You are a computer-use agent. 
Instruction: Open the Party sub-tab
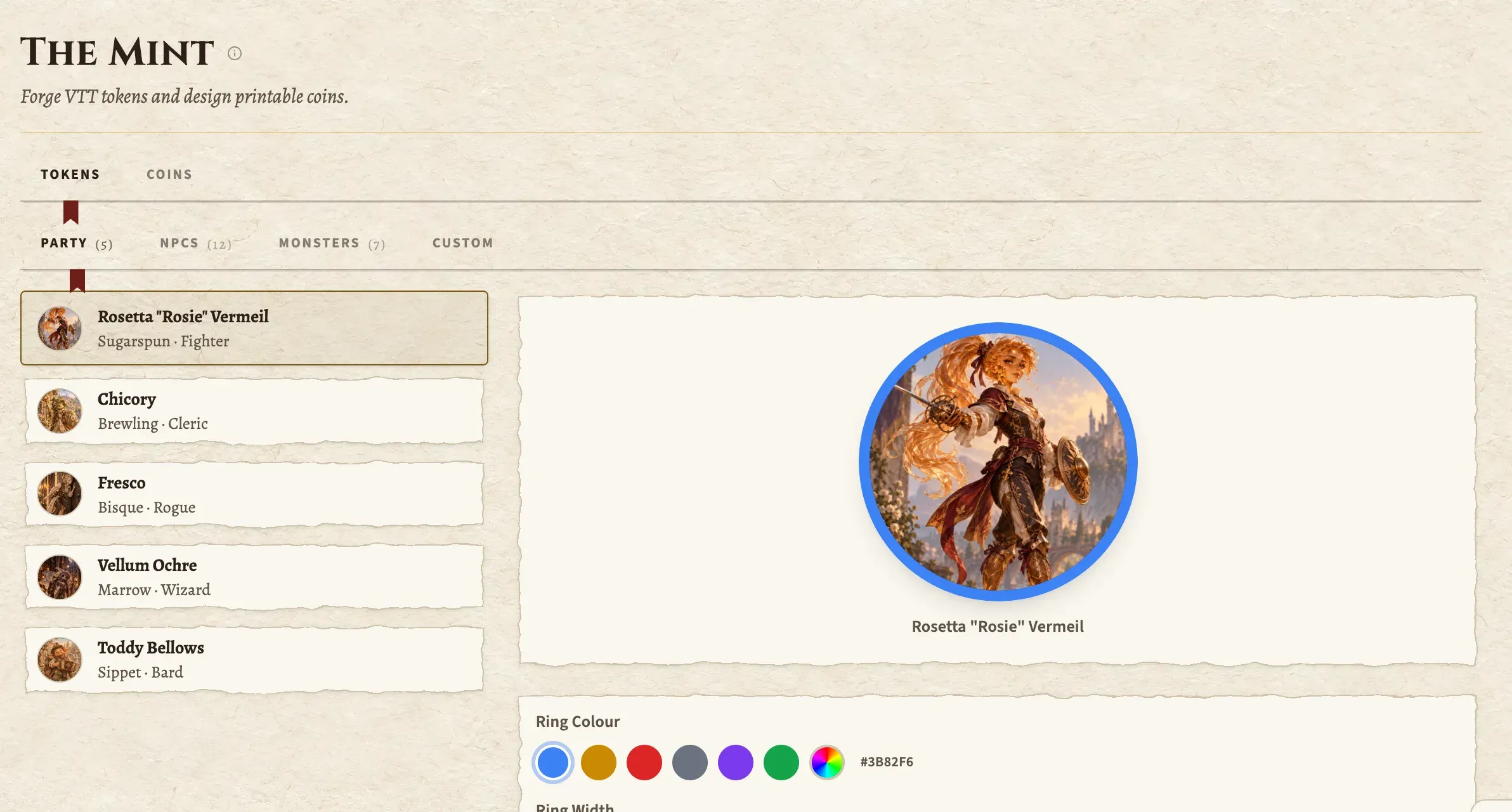(77, 244)
